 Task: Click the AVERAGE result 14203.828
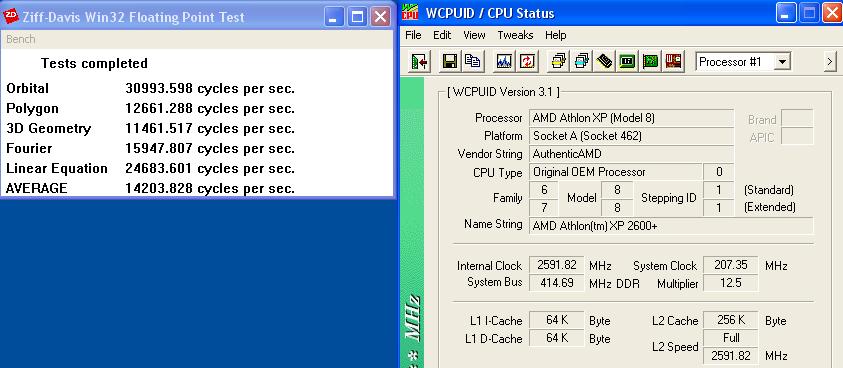tap(159, 188)
